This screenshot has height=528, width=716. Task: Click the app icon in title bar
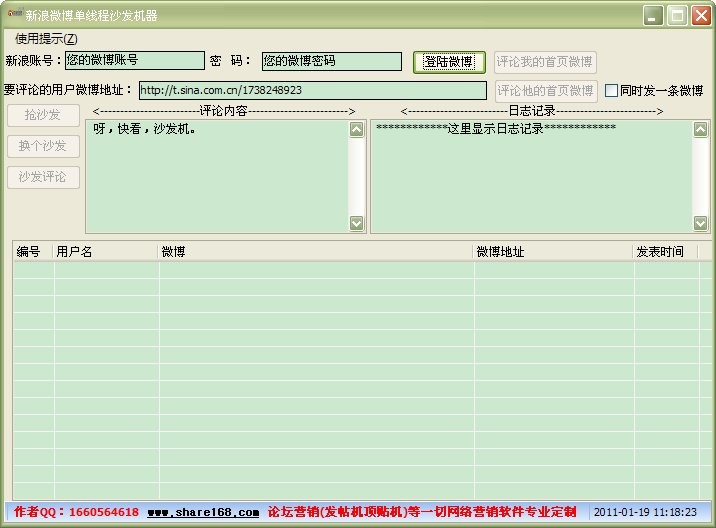pyautogui.click(x=15, y=14)
